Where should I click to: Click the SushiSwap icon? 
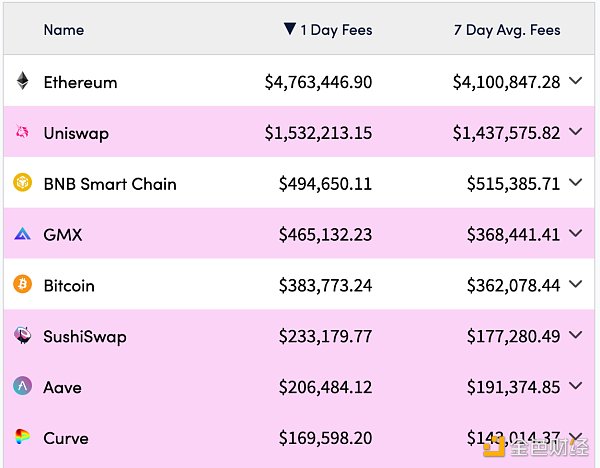click(22, 336)
